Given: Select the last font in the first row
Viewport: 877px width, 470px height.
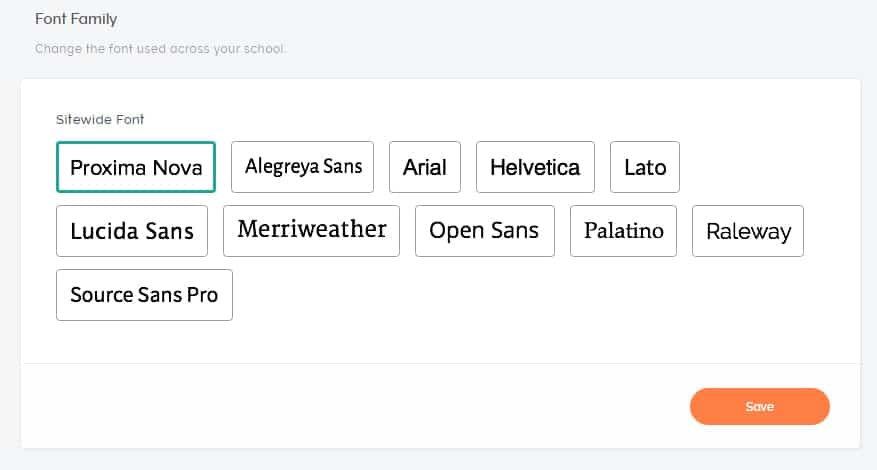Looking at the screenshot, I should [x=644, y=167].
